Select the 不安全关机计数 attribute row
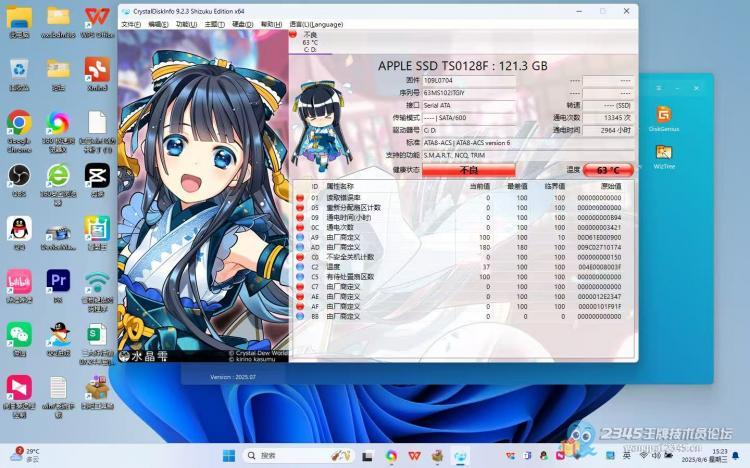This screenshot has width=750, height=468. tap(464, 257)
